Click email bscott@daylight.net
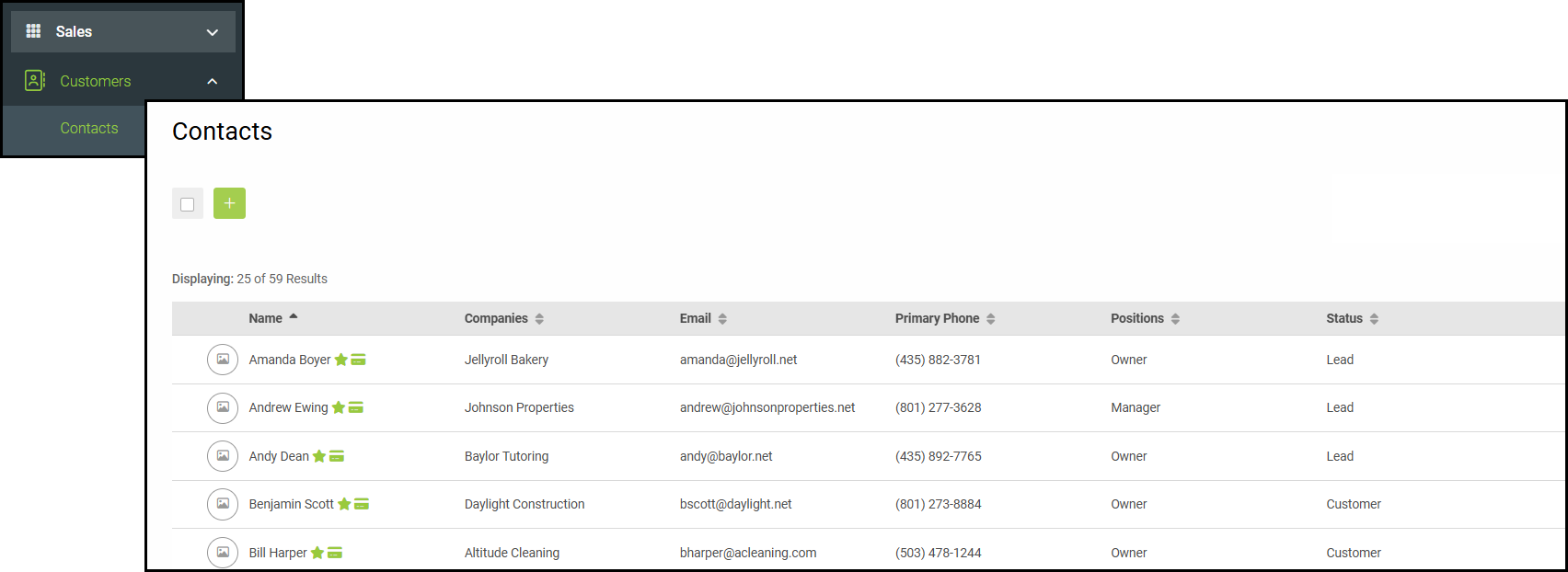Image resolution: width=1568 pixels, height=572 pixels. pyautogui.click(x=736, y=504)
